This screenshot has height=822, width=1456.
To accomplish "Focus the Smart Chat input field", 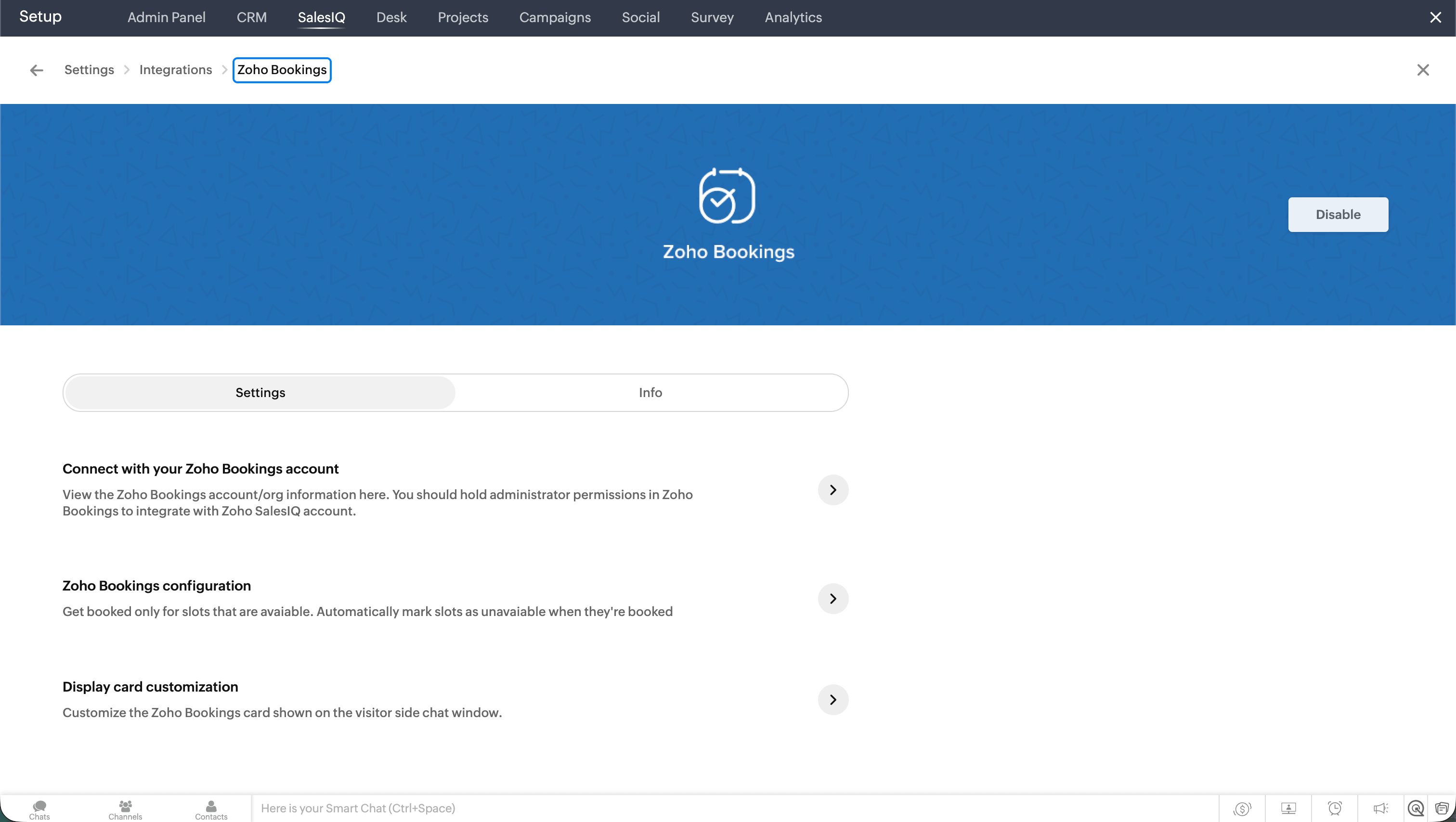I will 735,809.
